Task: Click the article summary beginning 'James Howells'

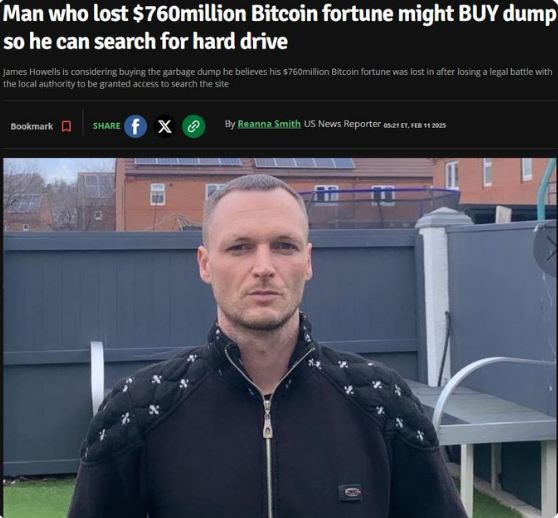Action: click(x=278, y=78)
